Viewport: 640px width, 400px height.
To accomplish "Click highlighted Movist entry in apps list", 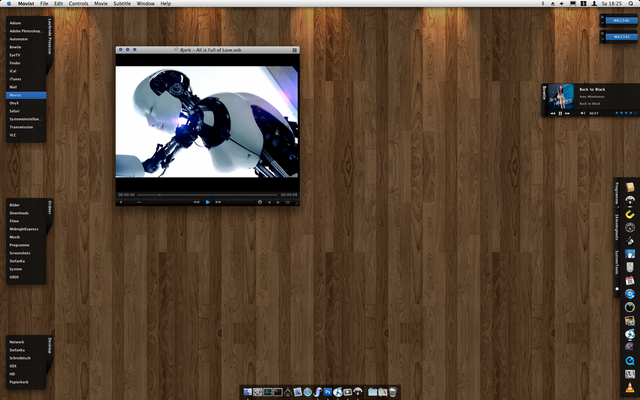I will pos(26,95).
